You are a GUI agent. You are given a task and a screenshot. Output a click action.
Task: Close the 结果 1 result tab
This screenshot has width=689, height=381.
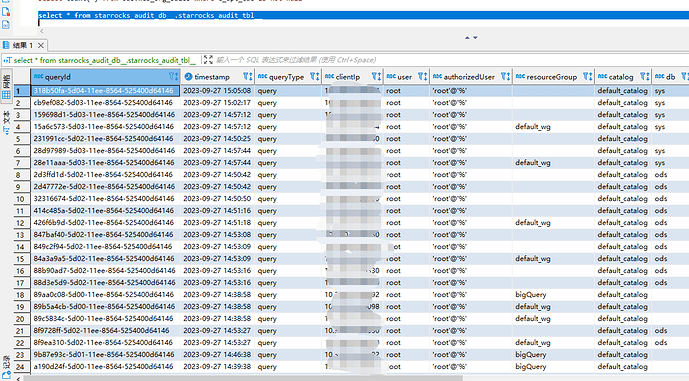click(x=40, y=45)
